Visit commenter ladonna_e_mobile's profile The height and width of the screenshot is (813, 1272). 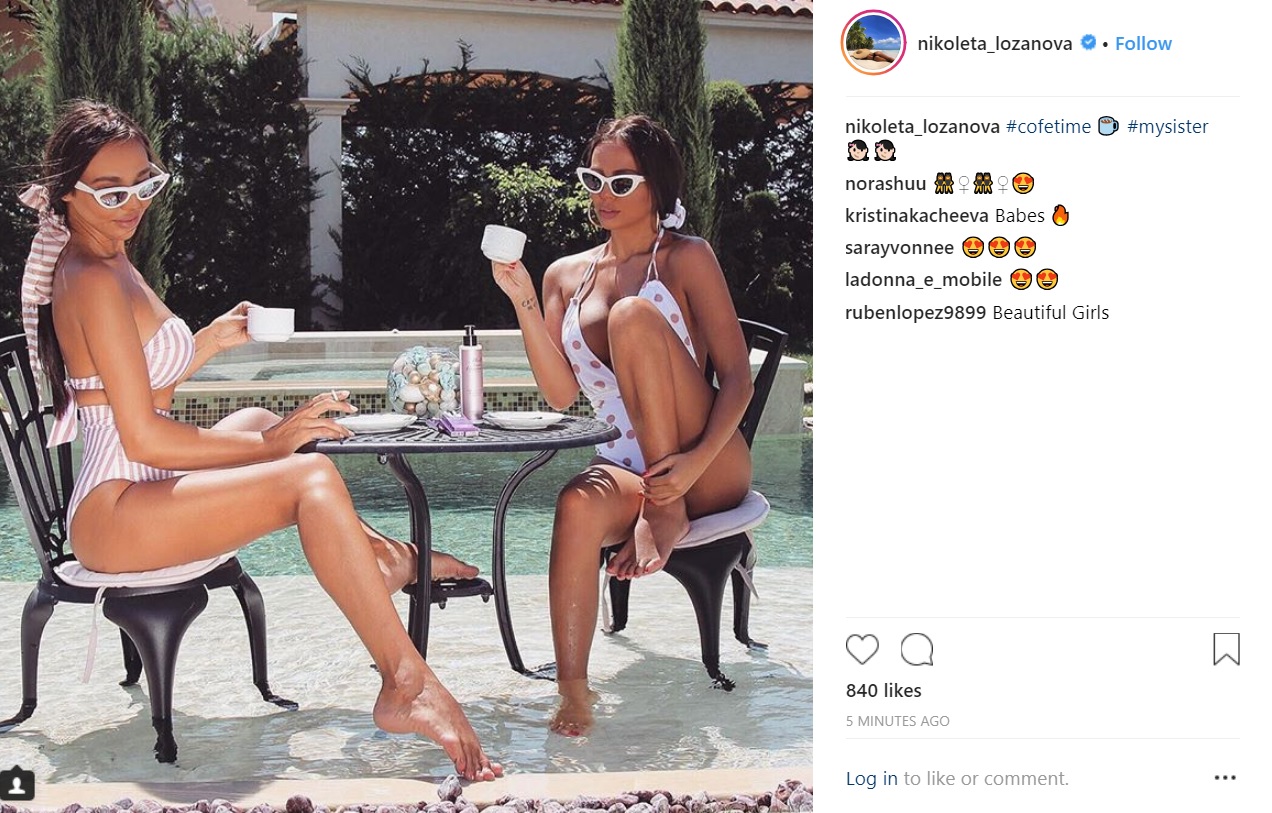(x=923, y=279)
